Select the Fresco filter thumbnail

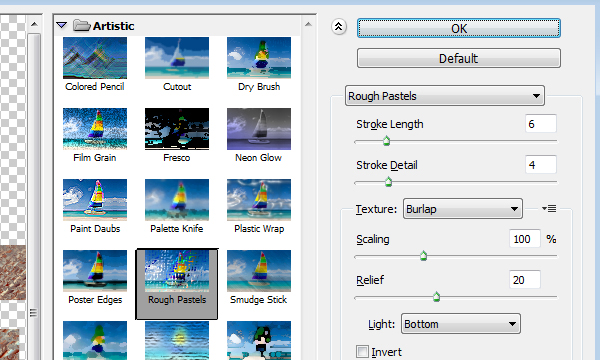[x=177, y=129]
